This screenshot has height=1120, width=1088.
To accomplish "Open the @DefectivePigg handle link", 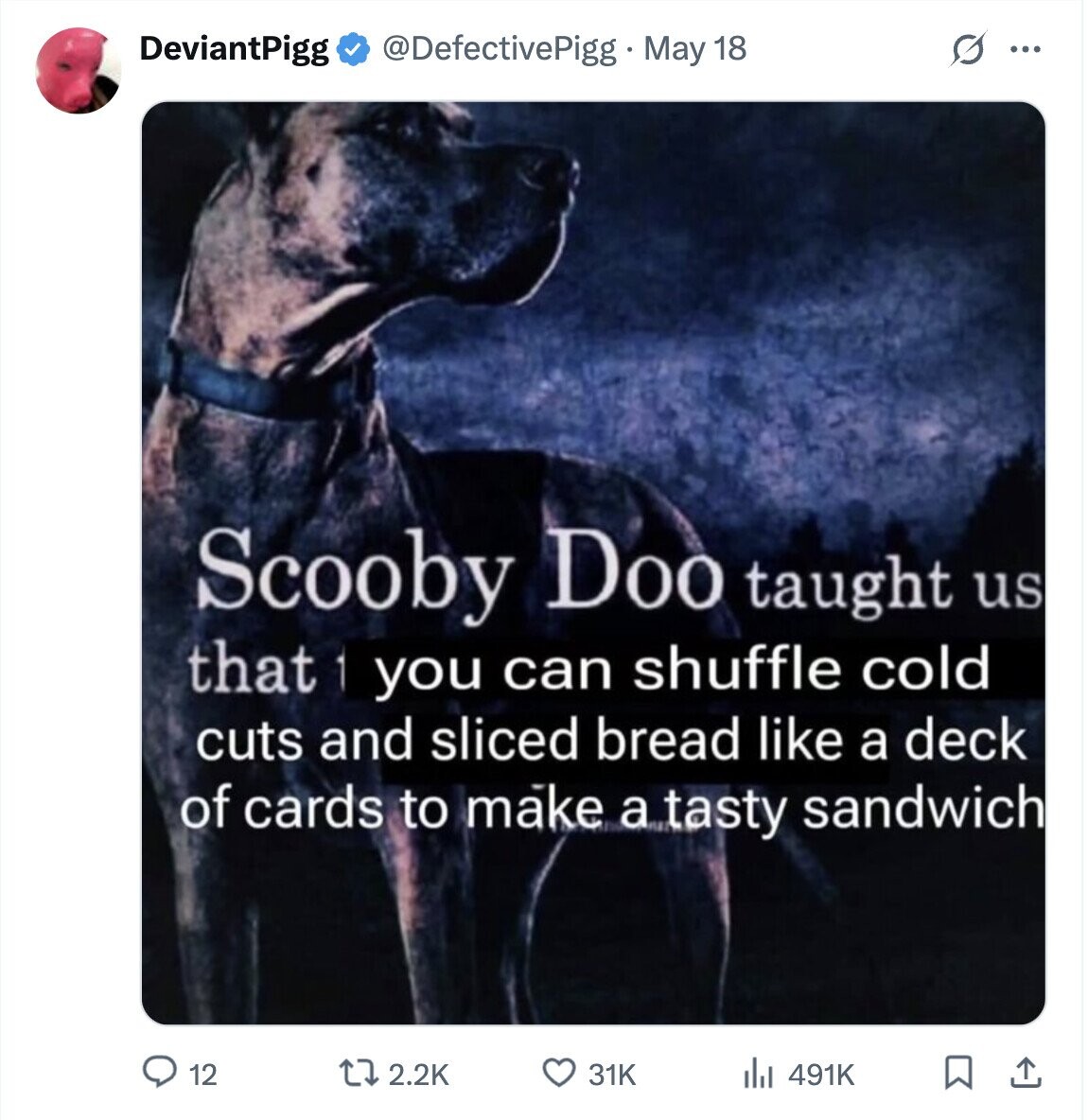I will 499,48.
